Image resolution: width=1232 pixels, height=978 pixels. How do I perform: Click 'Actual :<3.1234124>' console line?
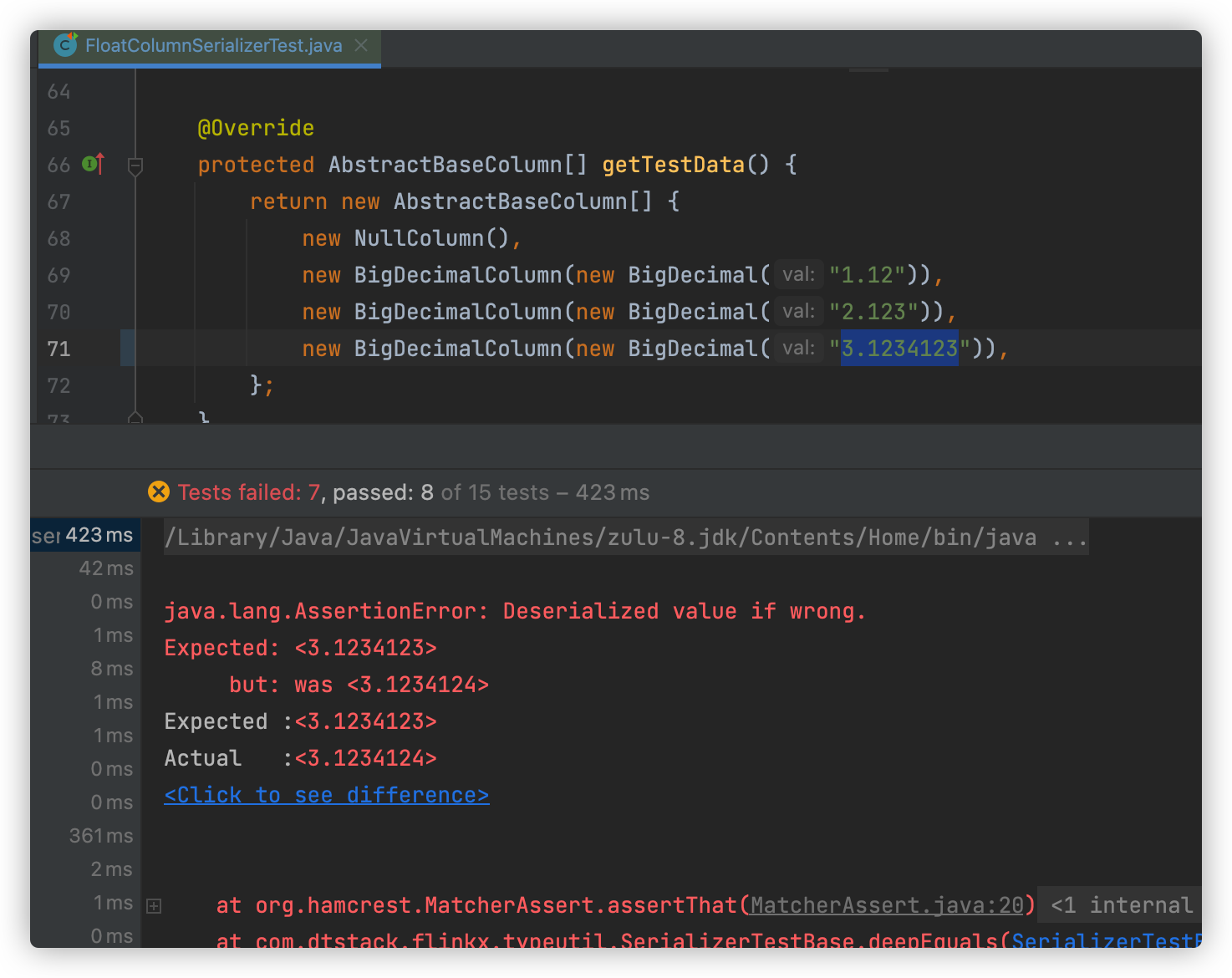[301, 758]
